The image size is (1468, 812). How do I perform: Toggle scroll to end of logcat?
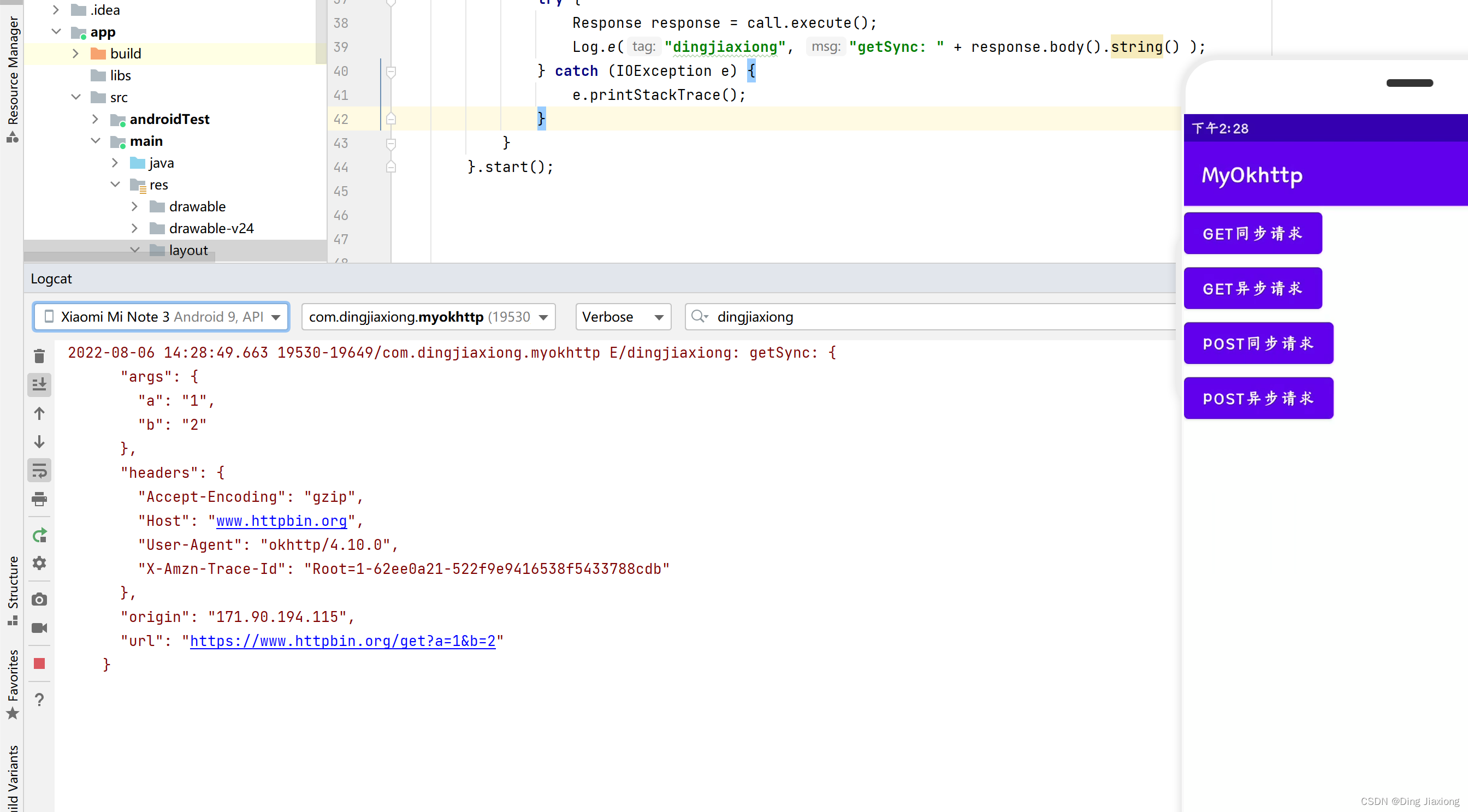[x=39, y=384]
